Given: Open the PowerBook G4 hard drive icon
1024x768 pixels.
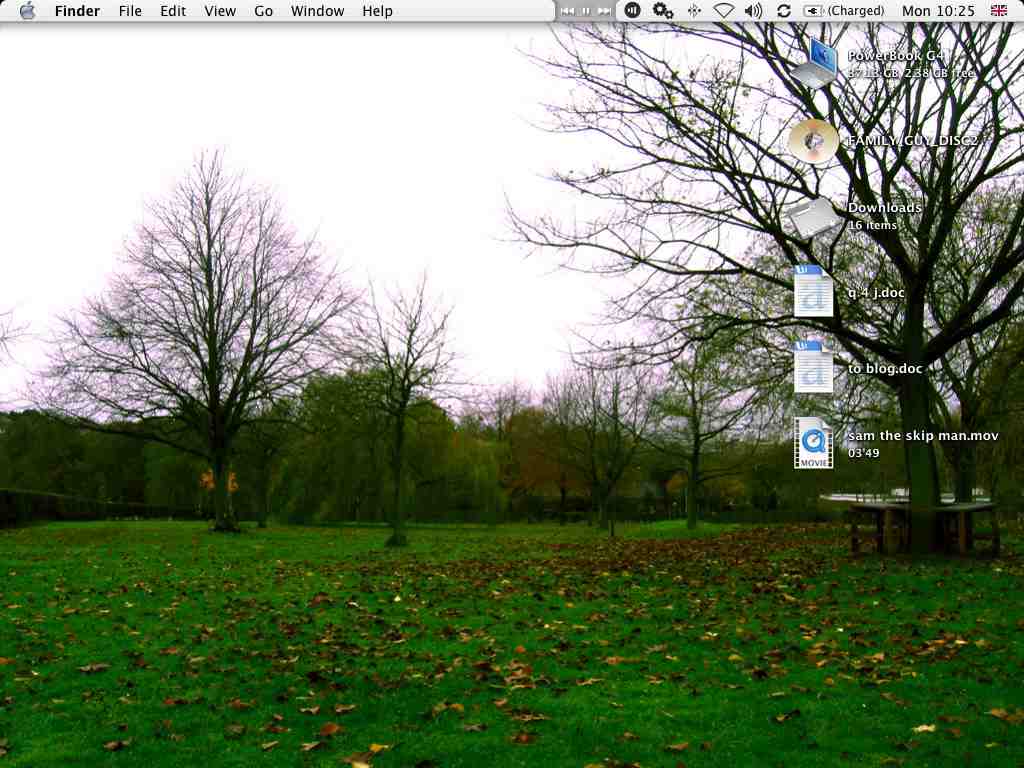Looking at the screenshot, I should (x=814, y=63).
